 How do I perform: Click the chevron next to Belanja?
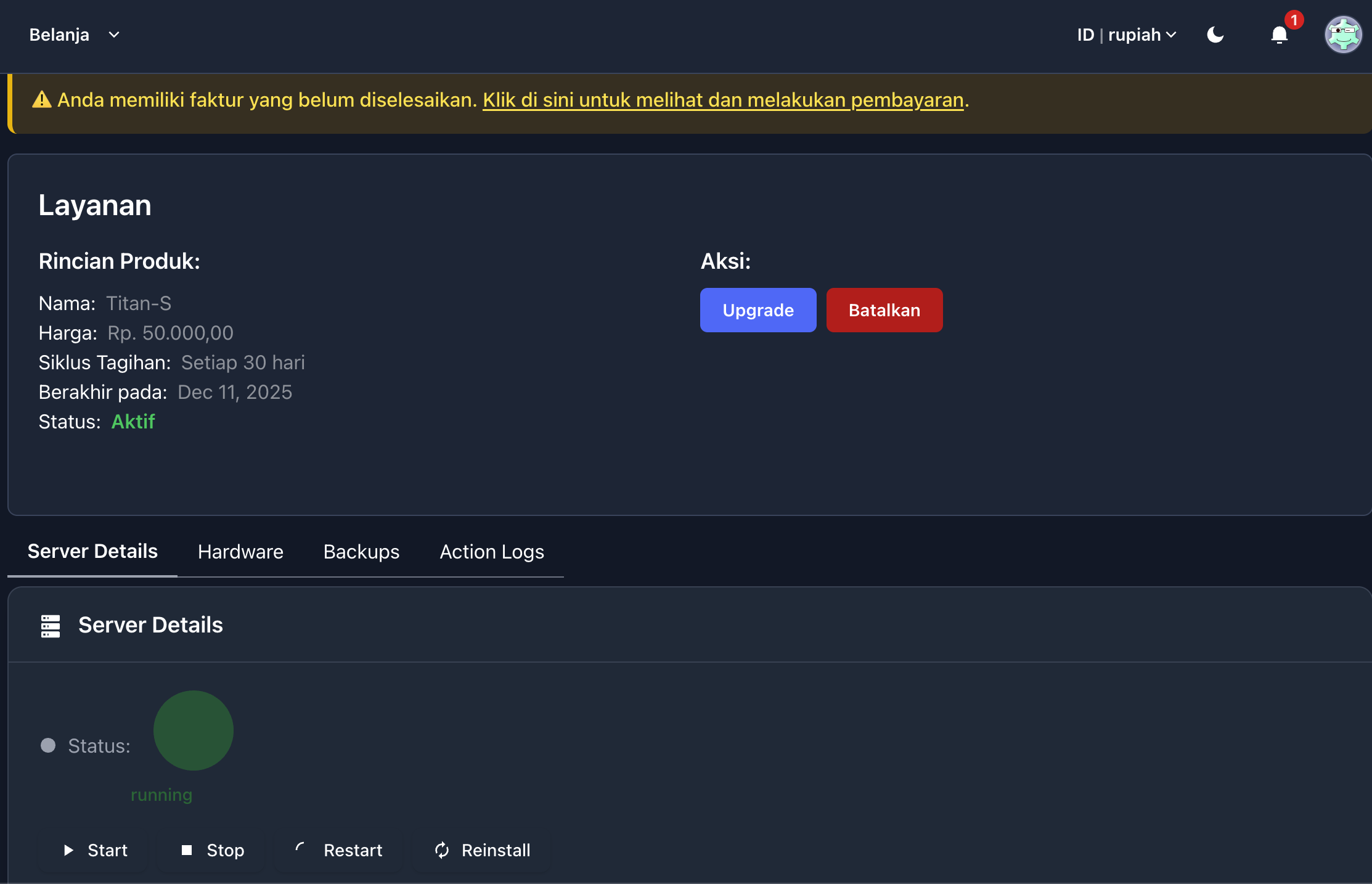(114, 35)
